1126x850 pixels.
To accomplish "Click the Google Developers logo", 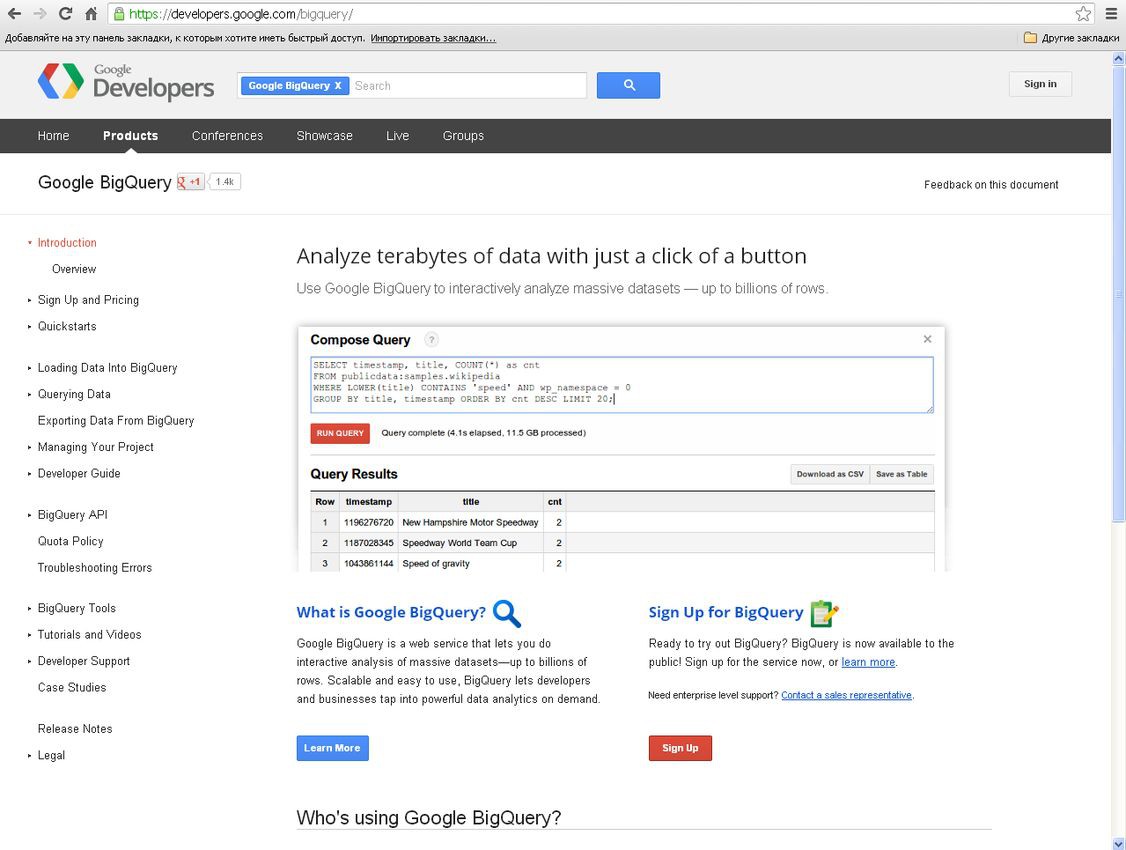I will click(x=125, y=84).
